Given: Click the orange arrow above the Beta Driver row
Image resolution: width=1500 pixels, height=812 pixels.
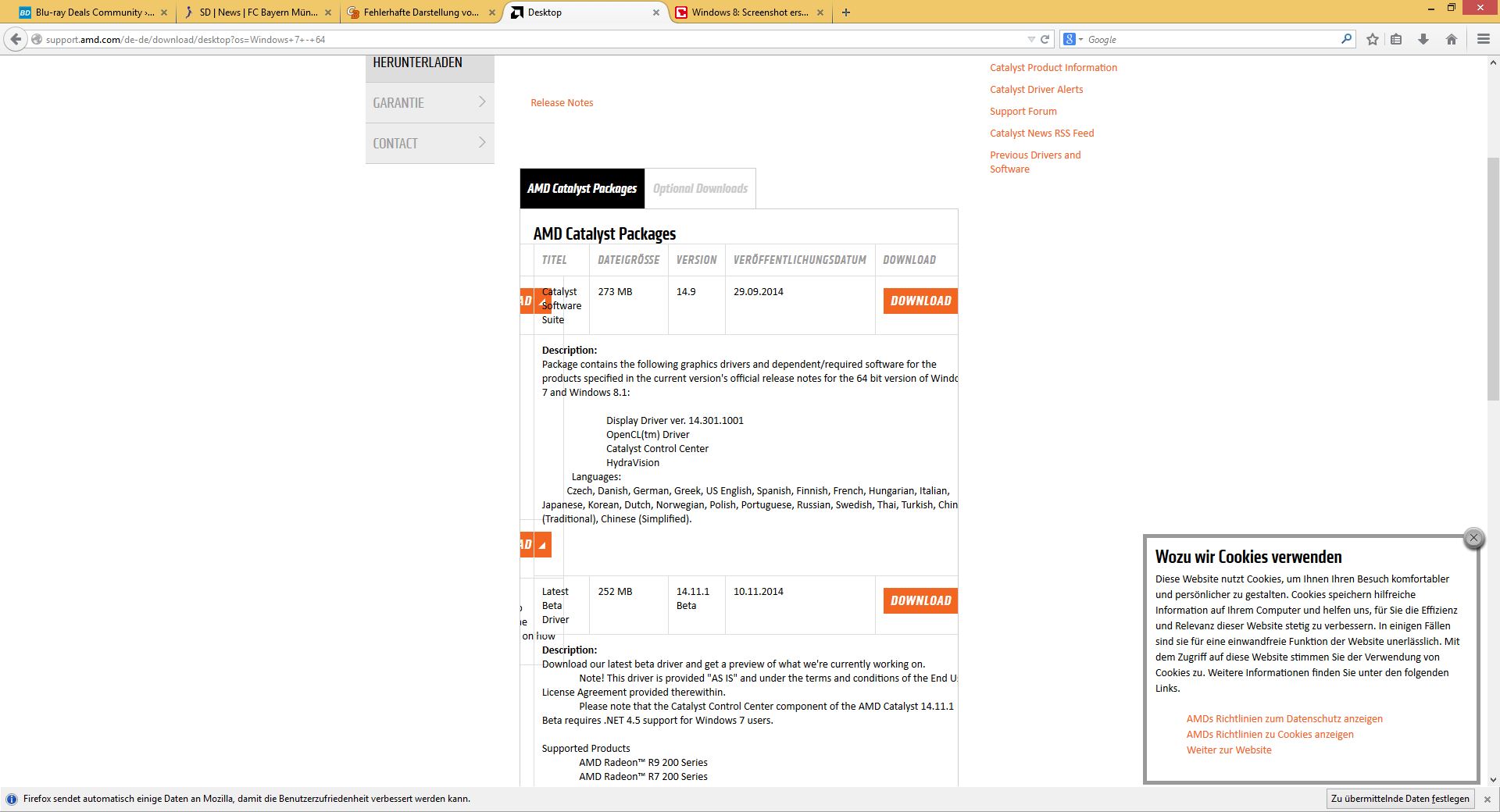Looking at the screenshot, I should [542, 544].
